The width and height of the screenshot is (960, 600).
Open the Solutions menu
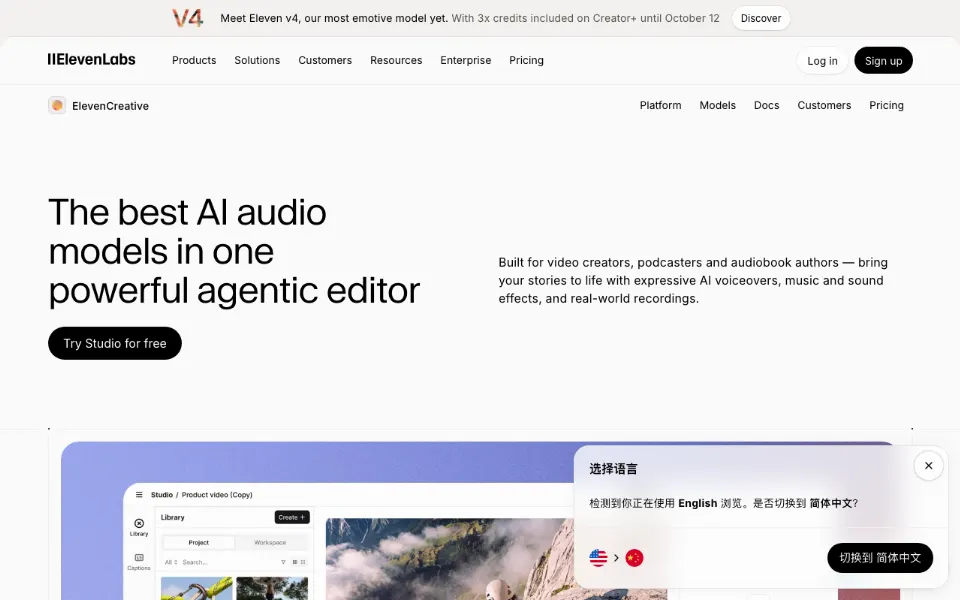[257, 60]
